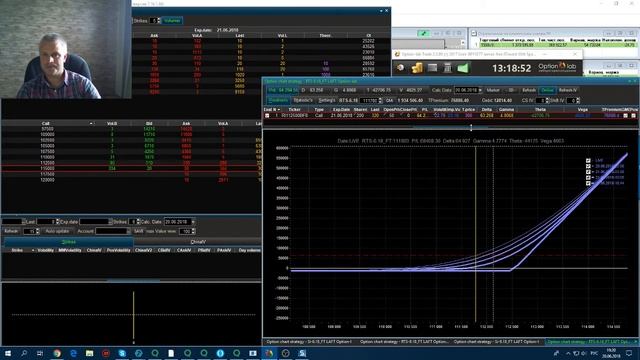
Task: Click the Volumes button in options desk
Action: point(172,20)
